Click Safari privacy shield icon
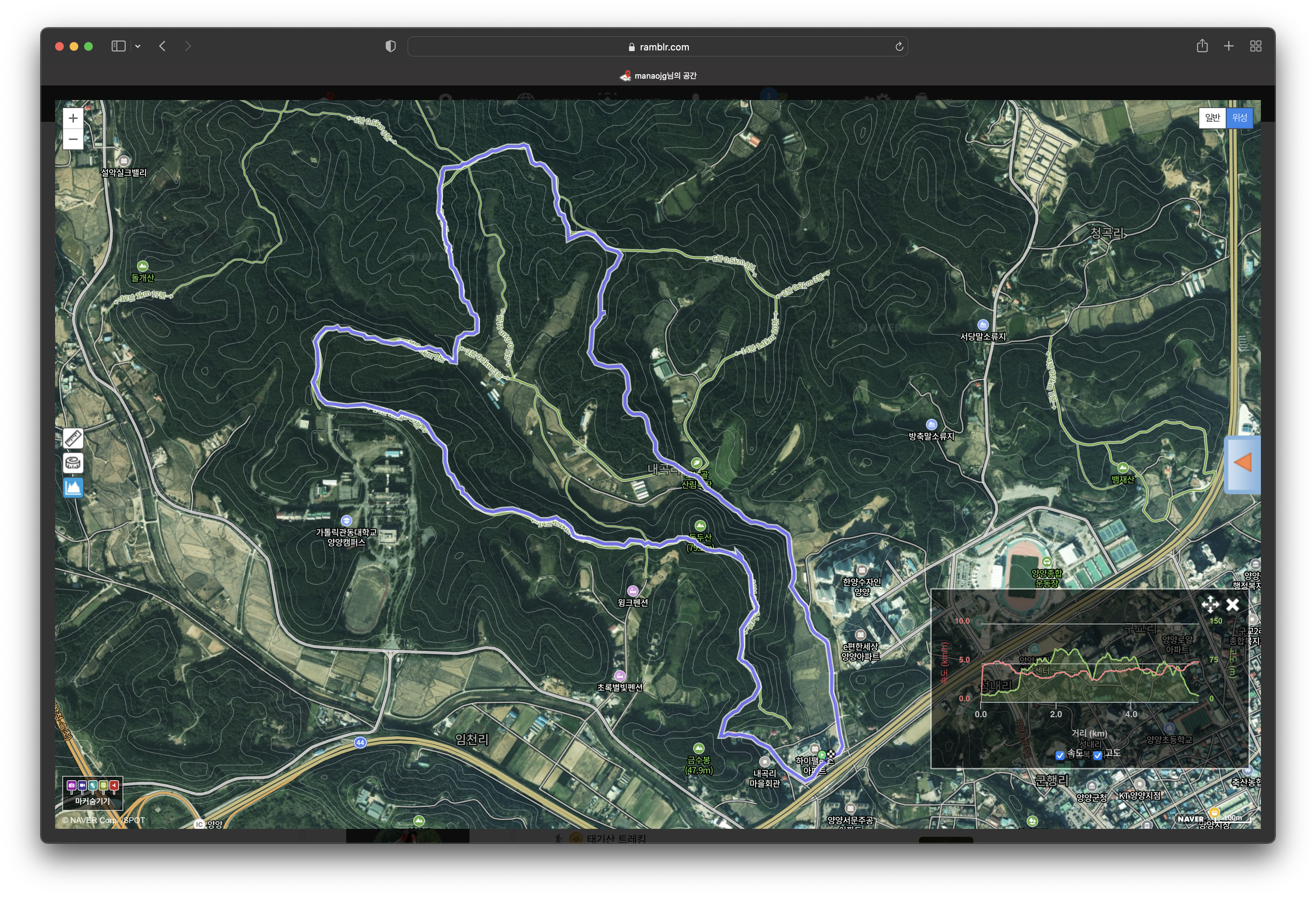 [390, 46]
